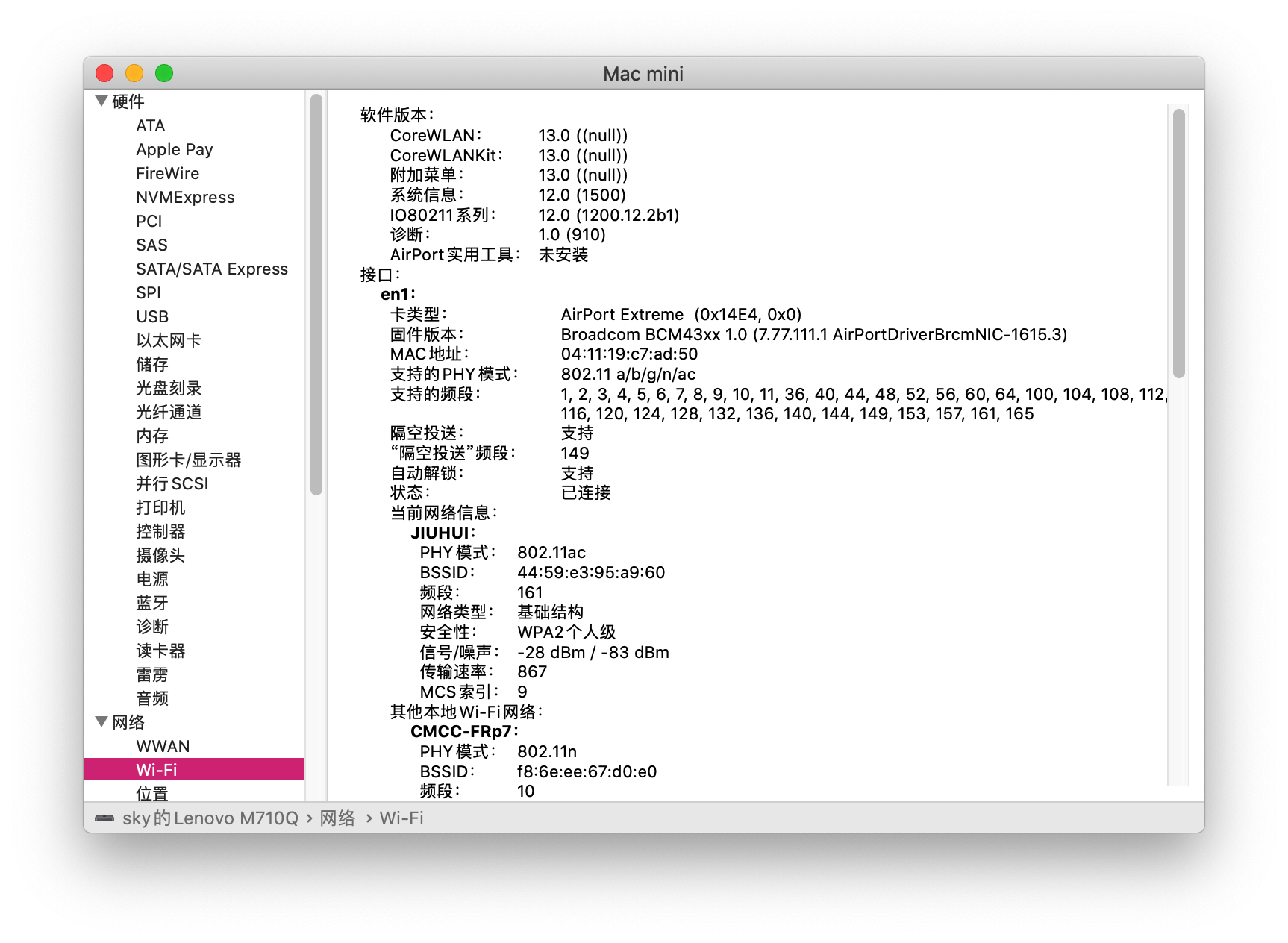The width and height of the screenshot is (1288, 943).
Task: Collapse the 网络 network section triangle
Action: point(101,721)
